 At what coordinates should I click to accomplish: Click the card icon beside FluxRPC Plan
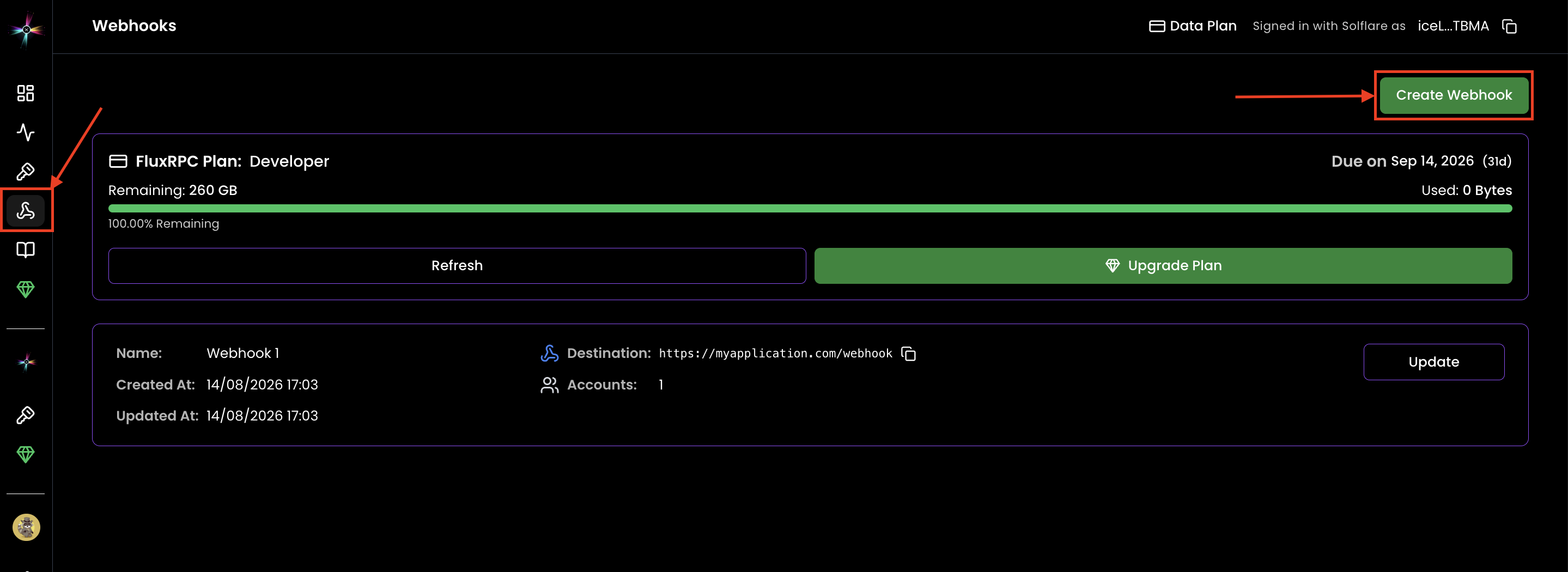pyautogui.click(x=118, y=161)
